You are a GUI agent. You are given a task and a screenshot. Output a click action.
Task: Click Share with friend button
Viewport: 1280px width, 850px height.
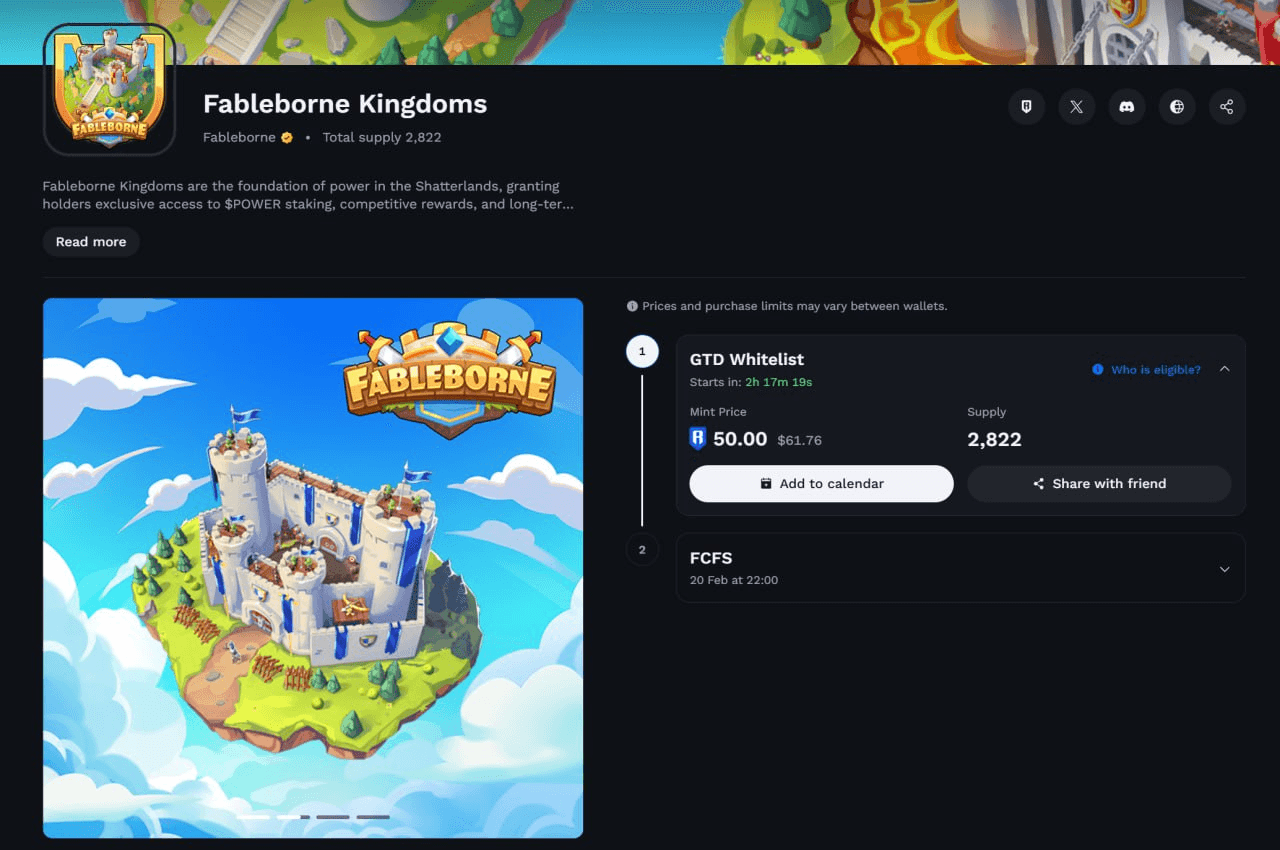click(1099, 483)
